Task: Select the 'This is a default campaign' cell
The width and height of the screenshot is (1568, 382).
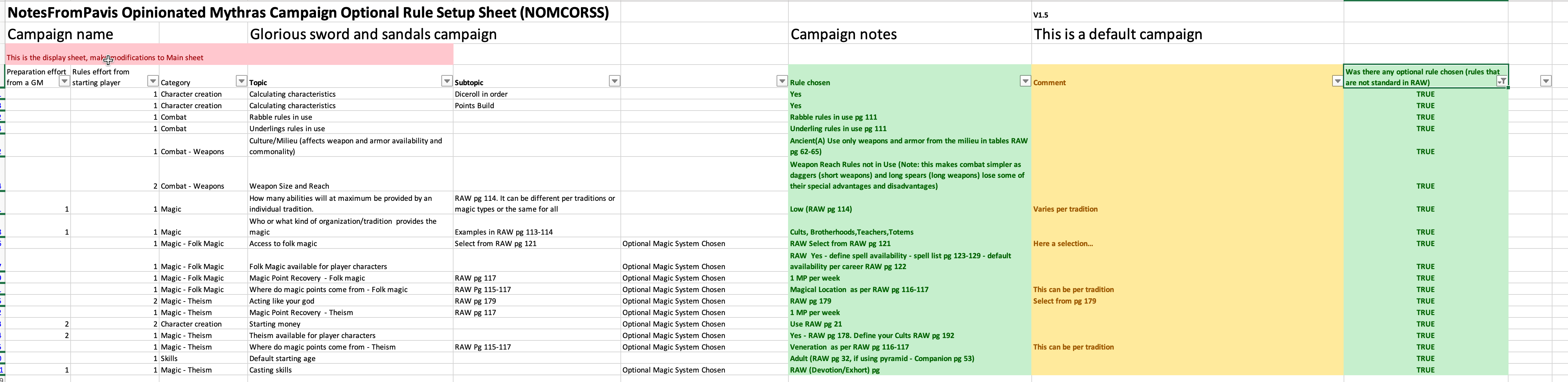Action: pyautogui.click(x=1118, y=34)
